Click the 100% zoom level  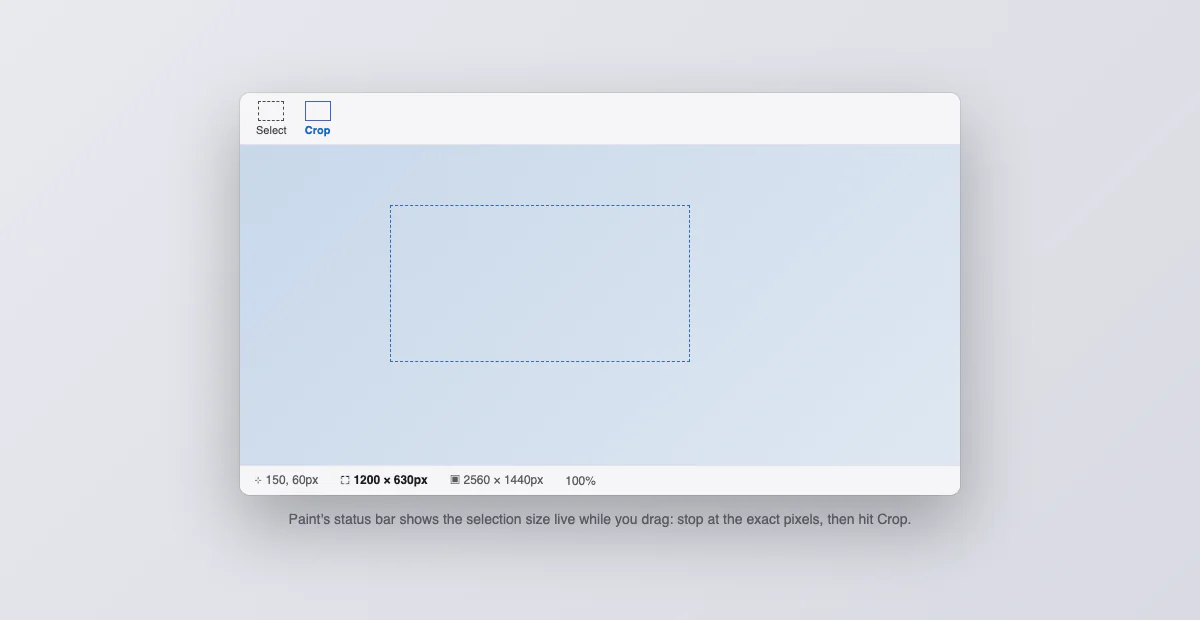coord(580,481)
